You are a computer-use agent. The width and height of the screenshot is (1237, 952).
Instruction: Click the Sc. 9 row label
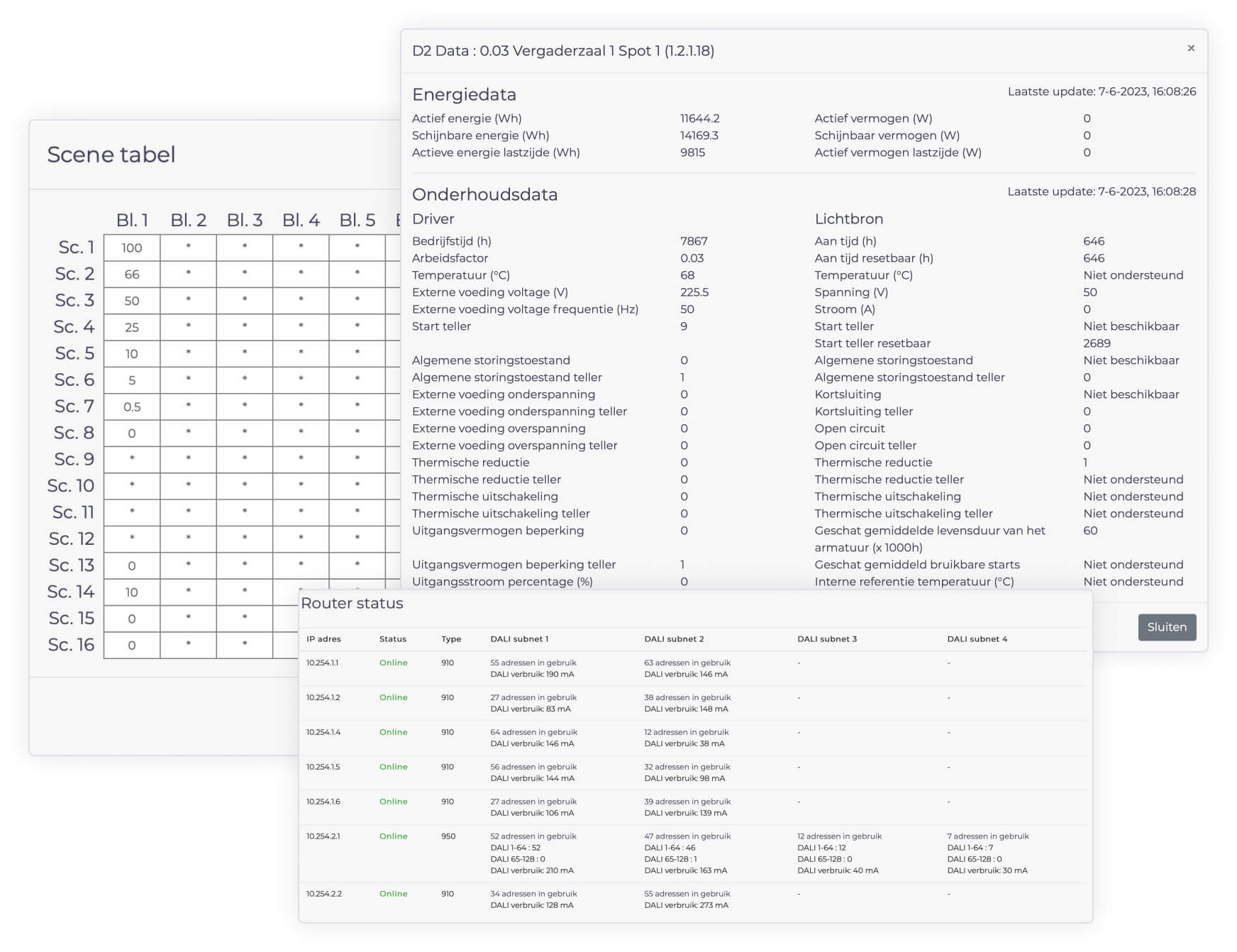(x=74, y=459)
